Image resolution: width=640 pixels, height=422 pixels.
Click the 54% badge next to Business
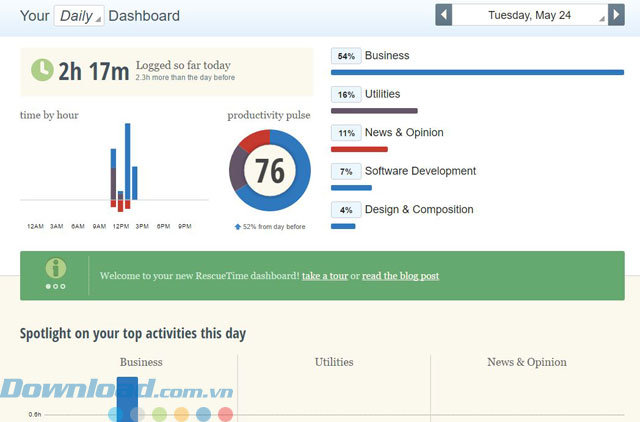[x=346, y=56]
